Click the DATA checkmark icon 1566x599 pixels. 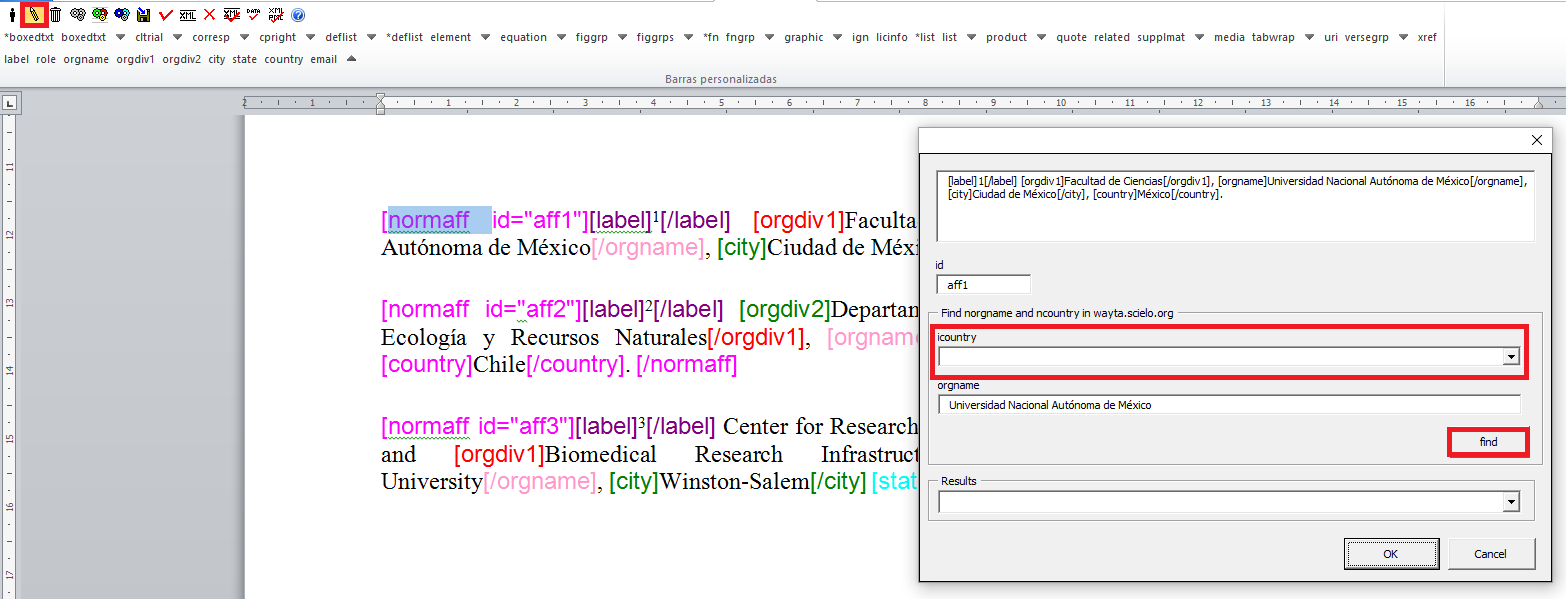click(x=254, y=15)
